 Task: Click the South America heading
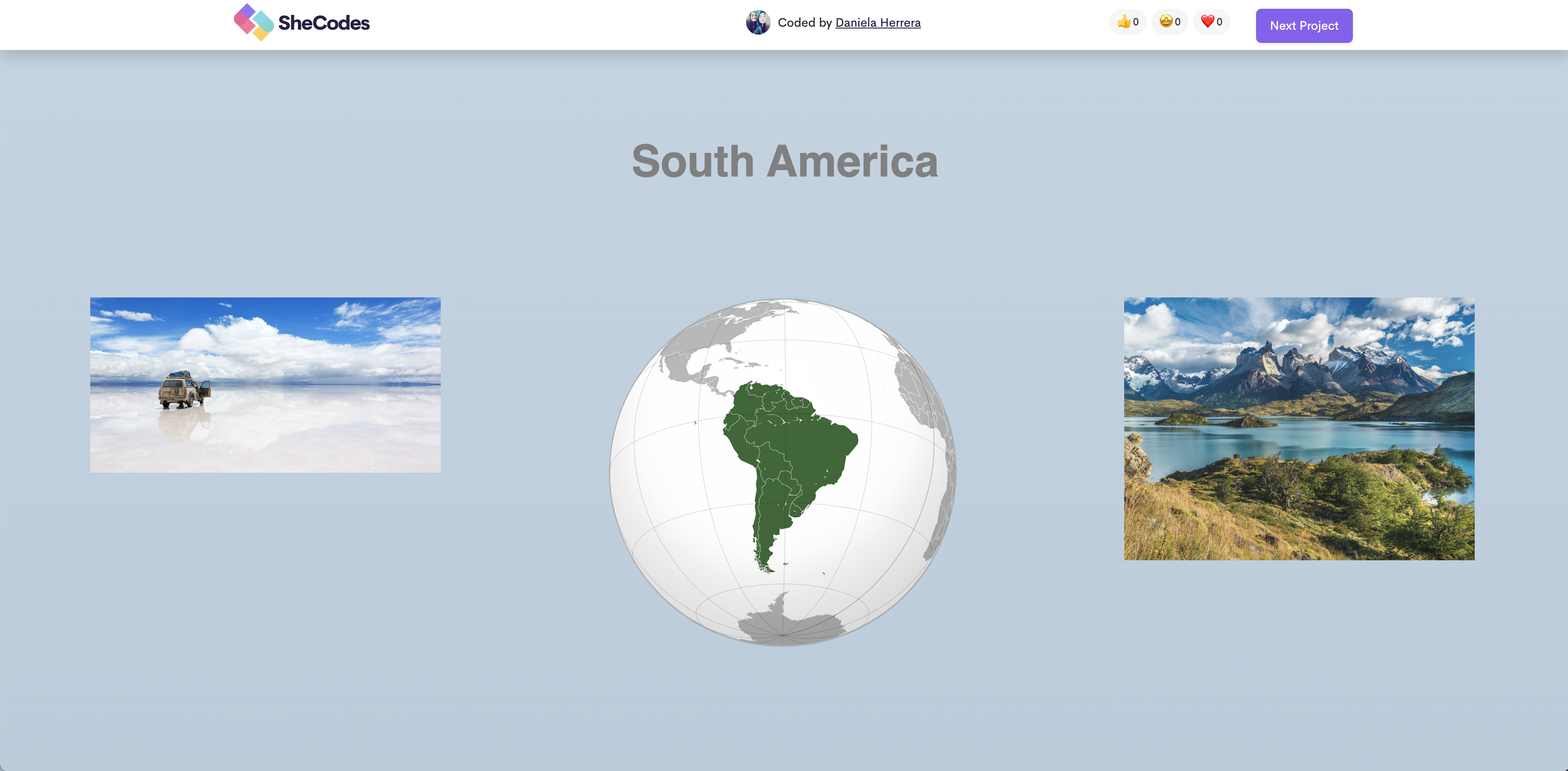click(x=785, y=161)
